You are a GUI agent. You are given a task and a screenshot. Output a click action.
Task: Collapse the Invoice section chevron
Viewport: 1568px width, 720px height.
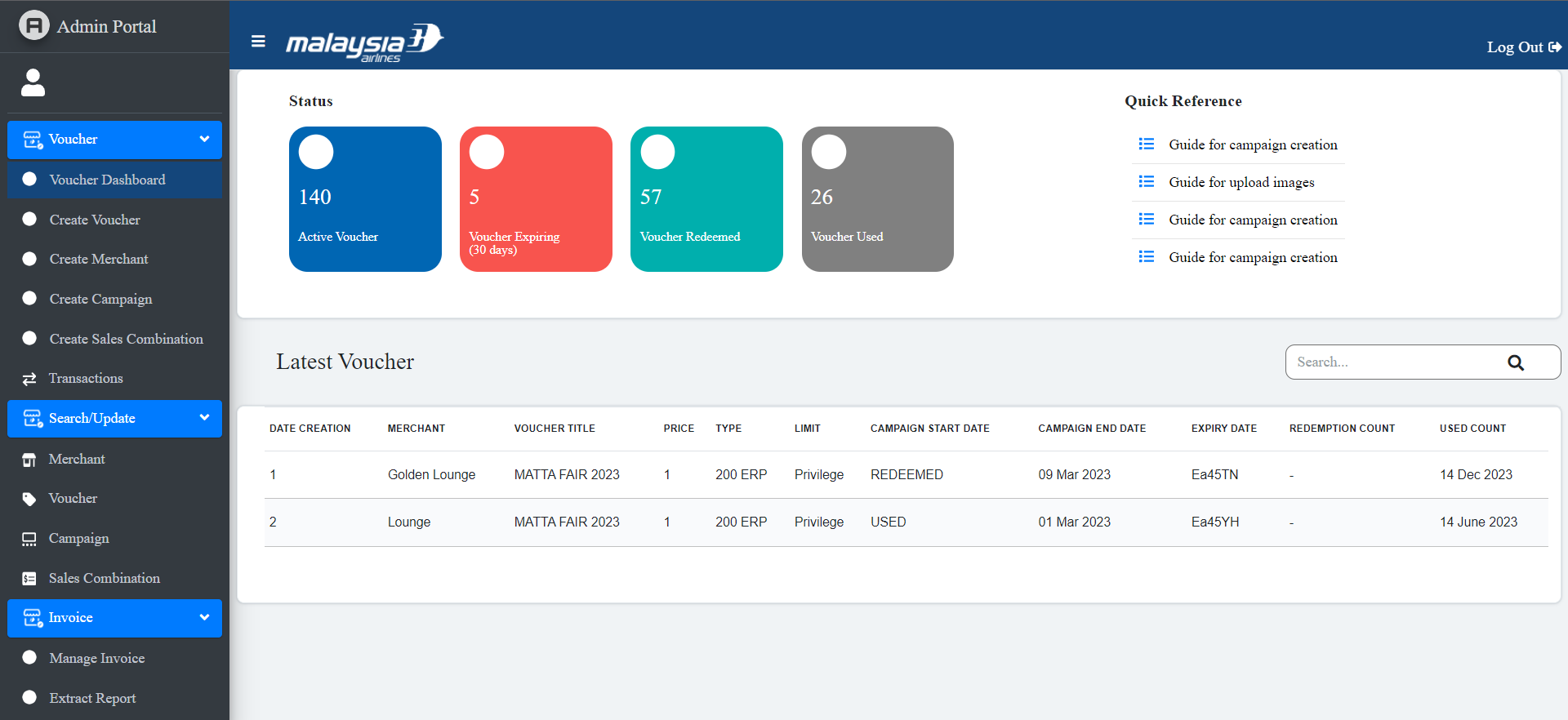click(204, 617)
